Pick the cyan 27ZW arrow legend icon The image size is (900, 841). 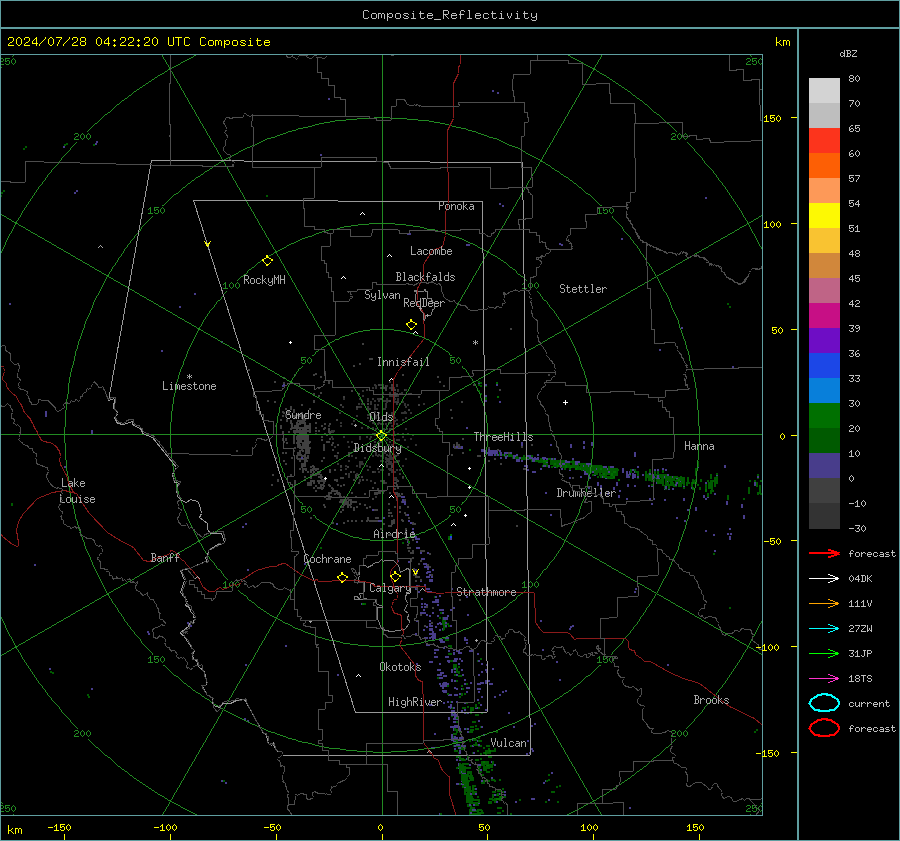824,629
